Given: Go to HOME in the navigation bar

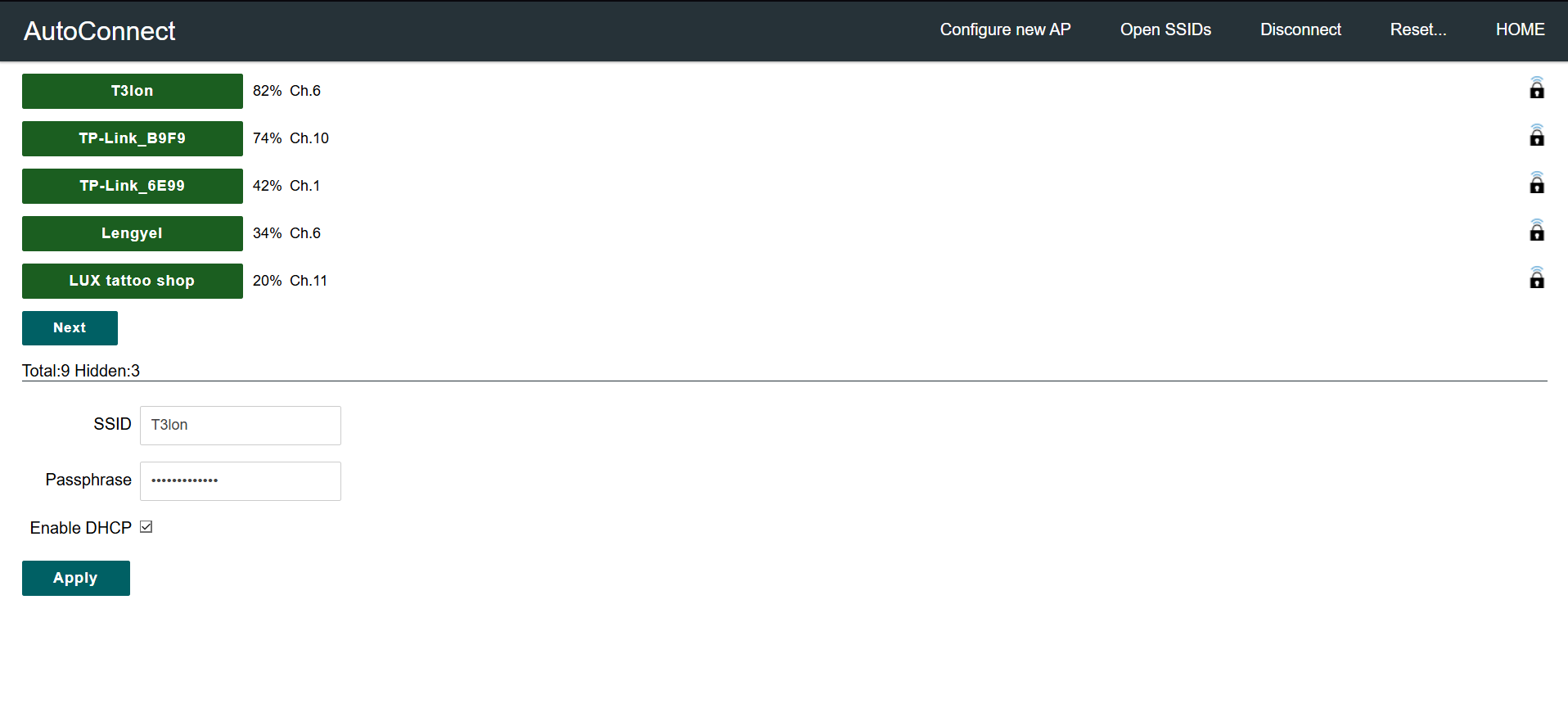Looking at the screenshot, I should [1520, 29].
